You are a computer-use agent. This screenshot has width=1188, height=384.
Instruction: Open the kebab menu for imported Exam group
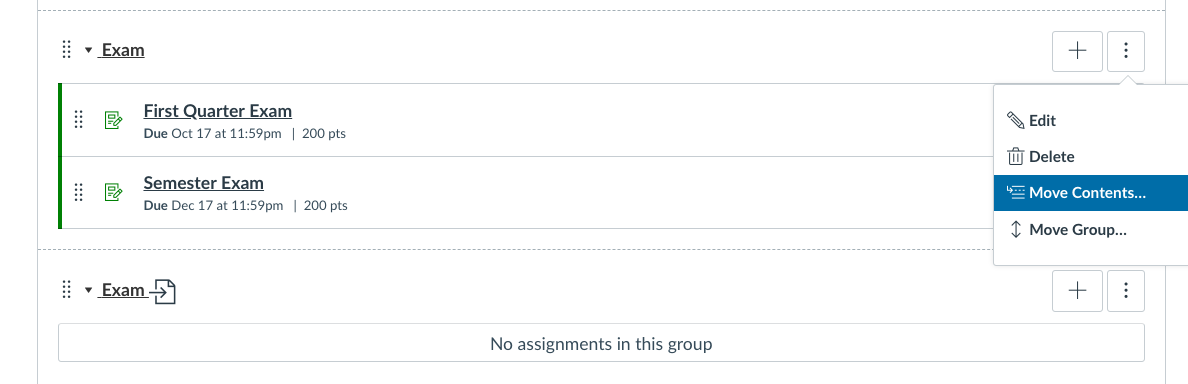tap(1126, 291)
